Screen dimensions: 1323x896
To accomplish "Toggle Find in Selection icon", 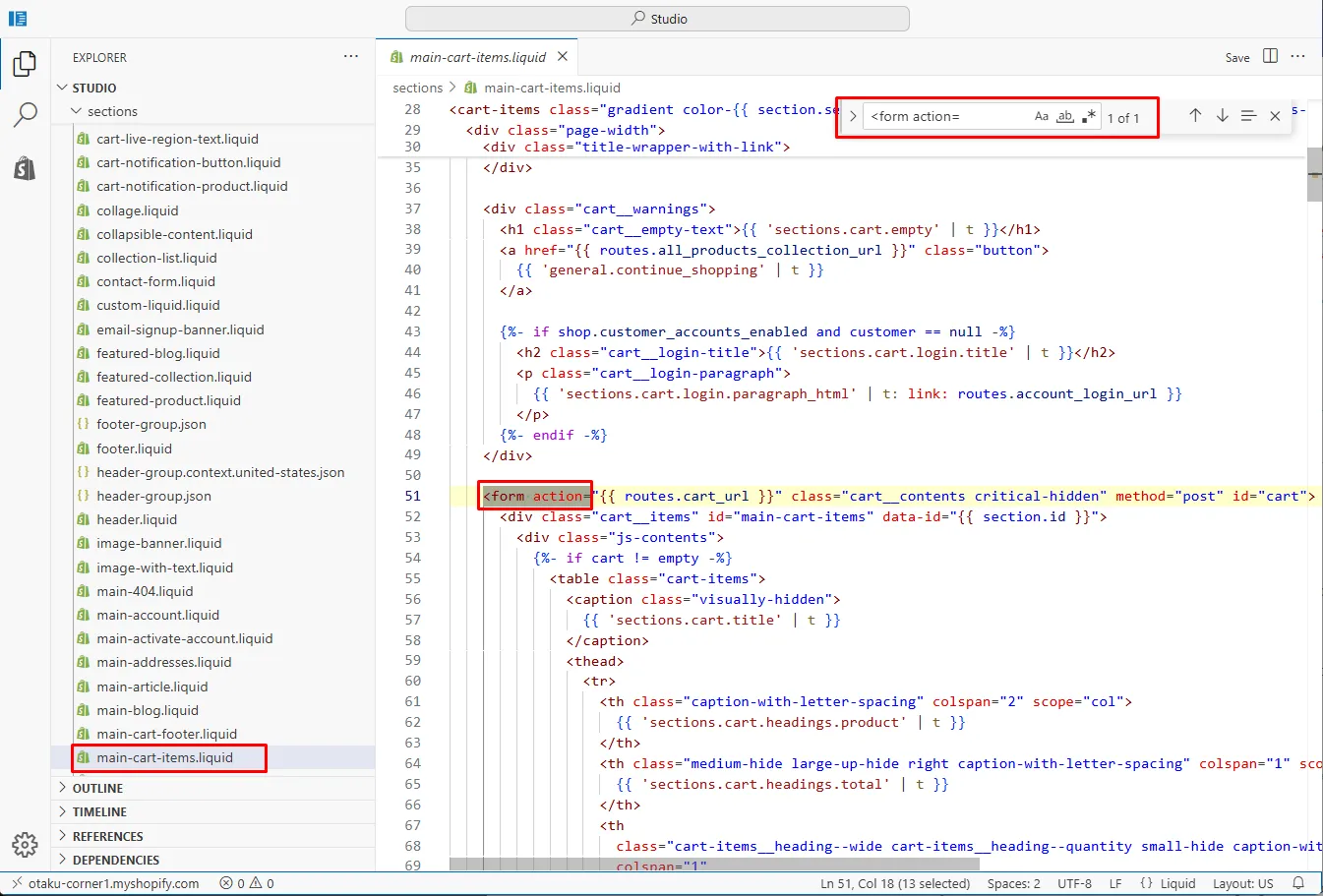I will click(x=1248, y=115).
